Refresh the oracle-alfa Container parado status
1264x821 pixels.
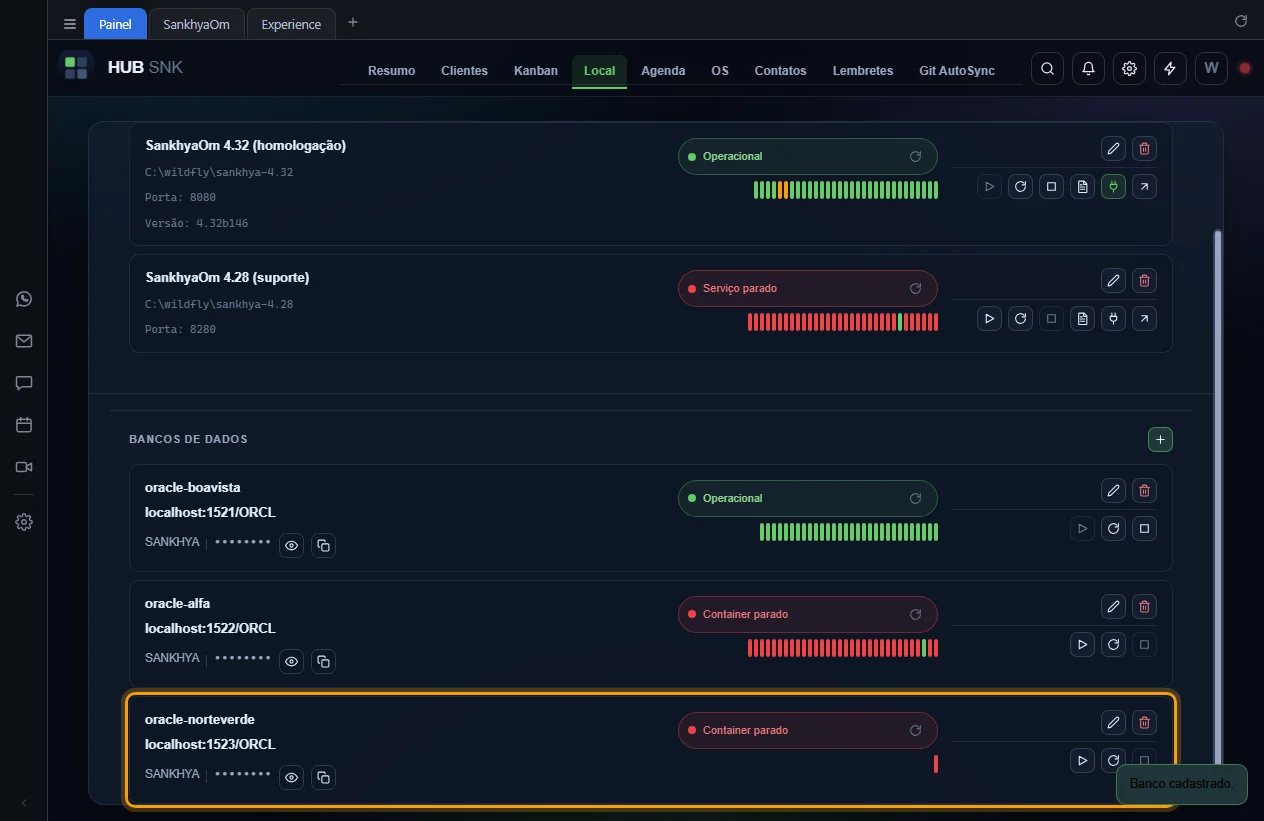(915, 615)
